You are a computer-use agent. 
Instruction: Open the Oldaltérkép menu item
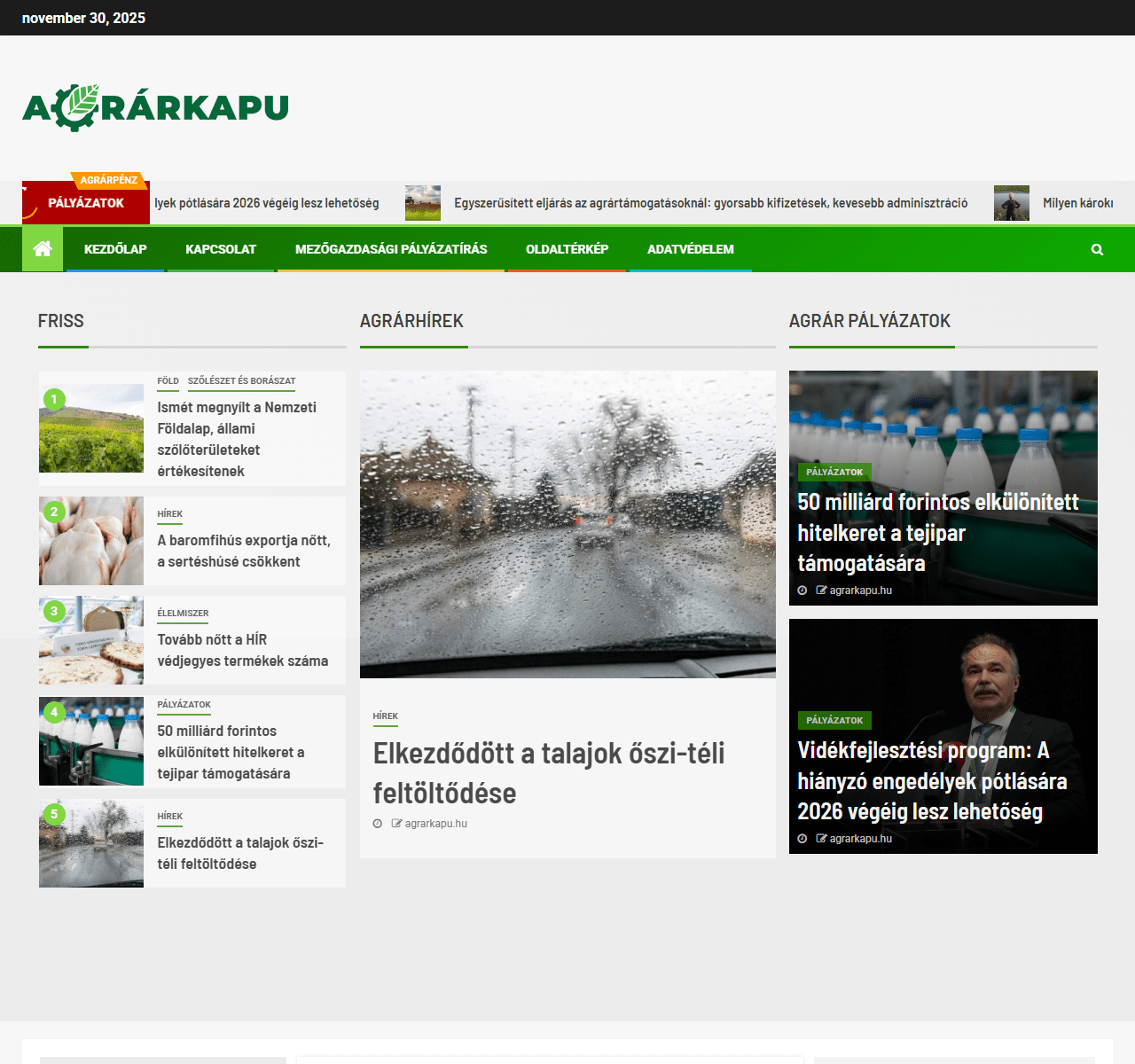tap(567, 249)
